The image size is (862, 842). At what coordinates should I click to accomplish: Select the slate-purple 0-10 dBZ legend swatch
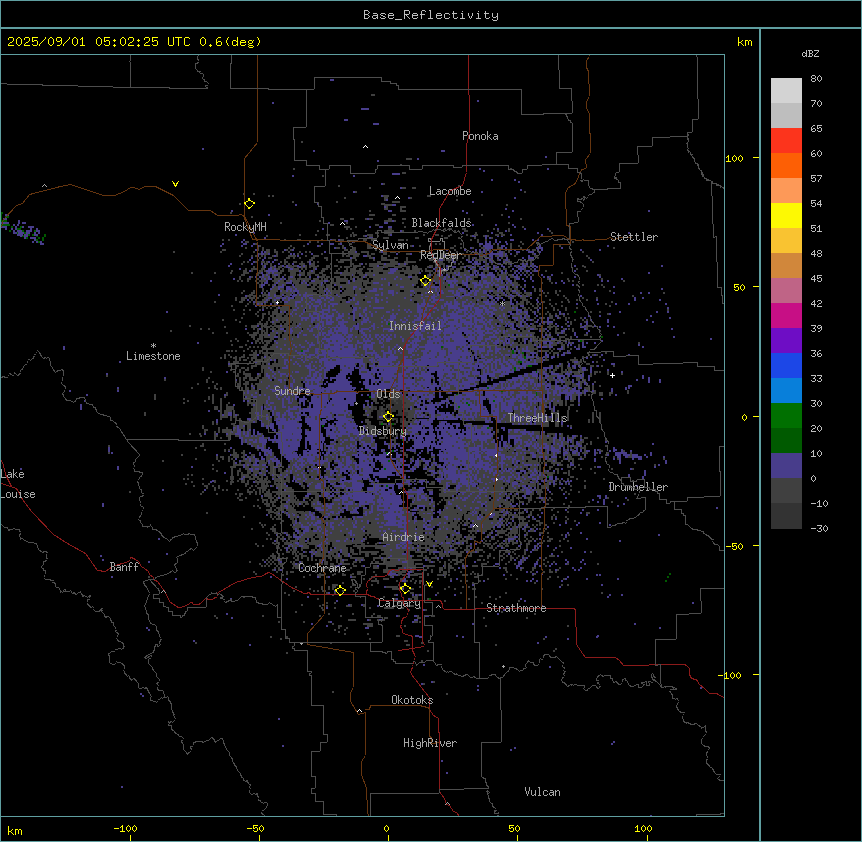point(786,466)
